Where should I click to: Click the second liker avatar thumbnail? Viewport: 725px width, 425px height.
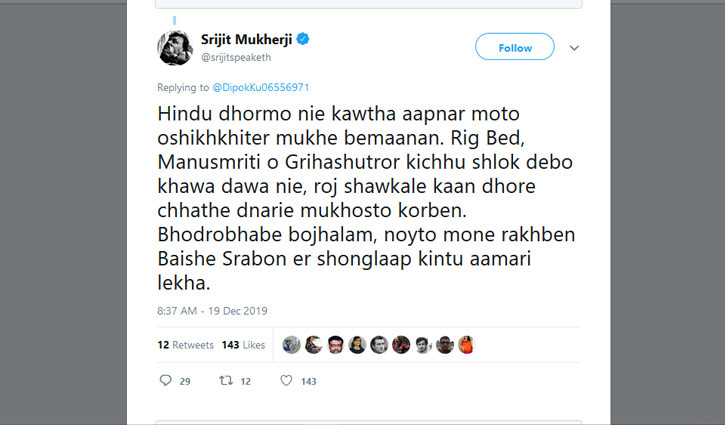314,344
